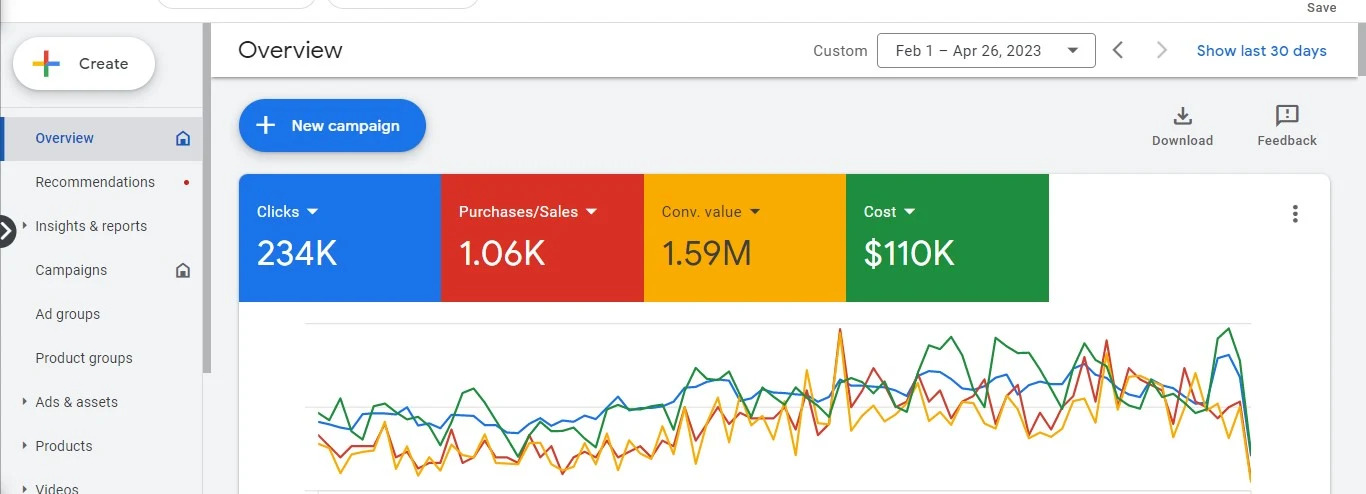Open Purchases/Sales metric dropdown
1366x494 pixels.
527,212
